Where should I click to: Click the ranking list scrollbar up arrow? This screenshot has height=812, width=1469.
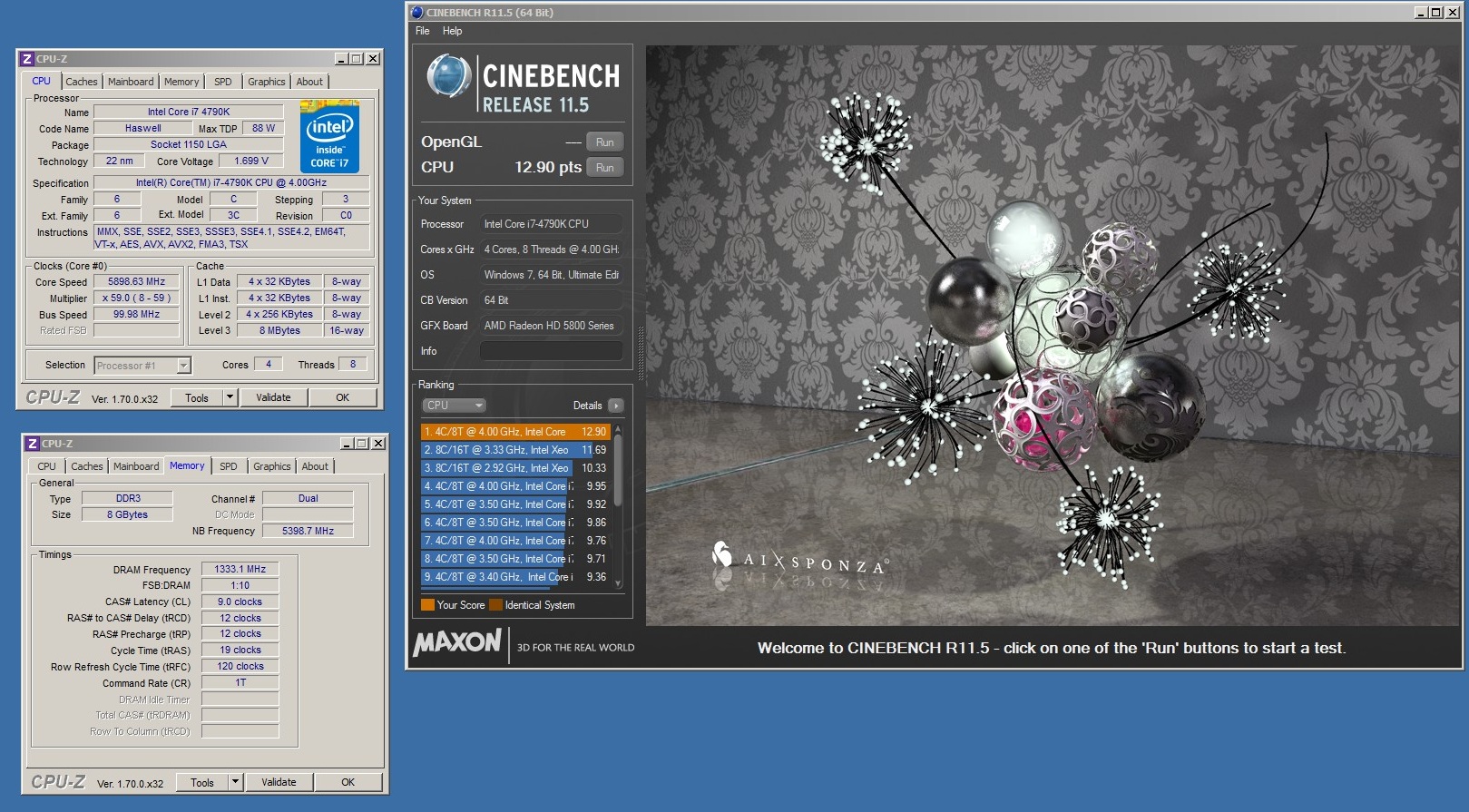[619, 428]
